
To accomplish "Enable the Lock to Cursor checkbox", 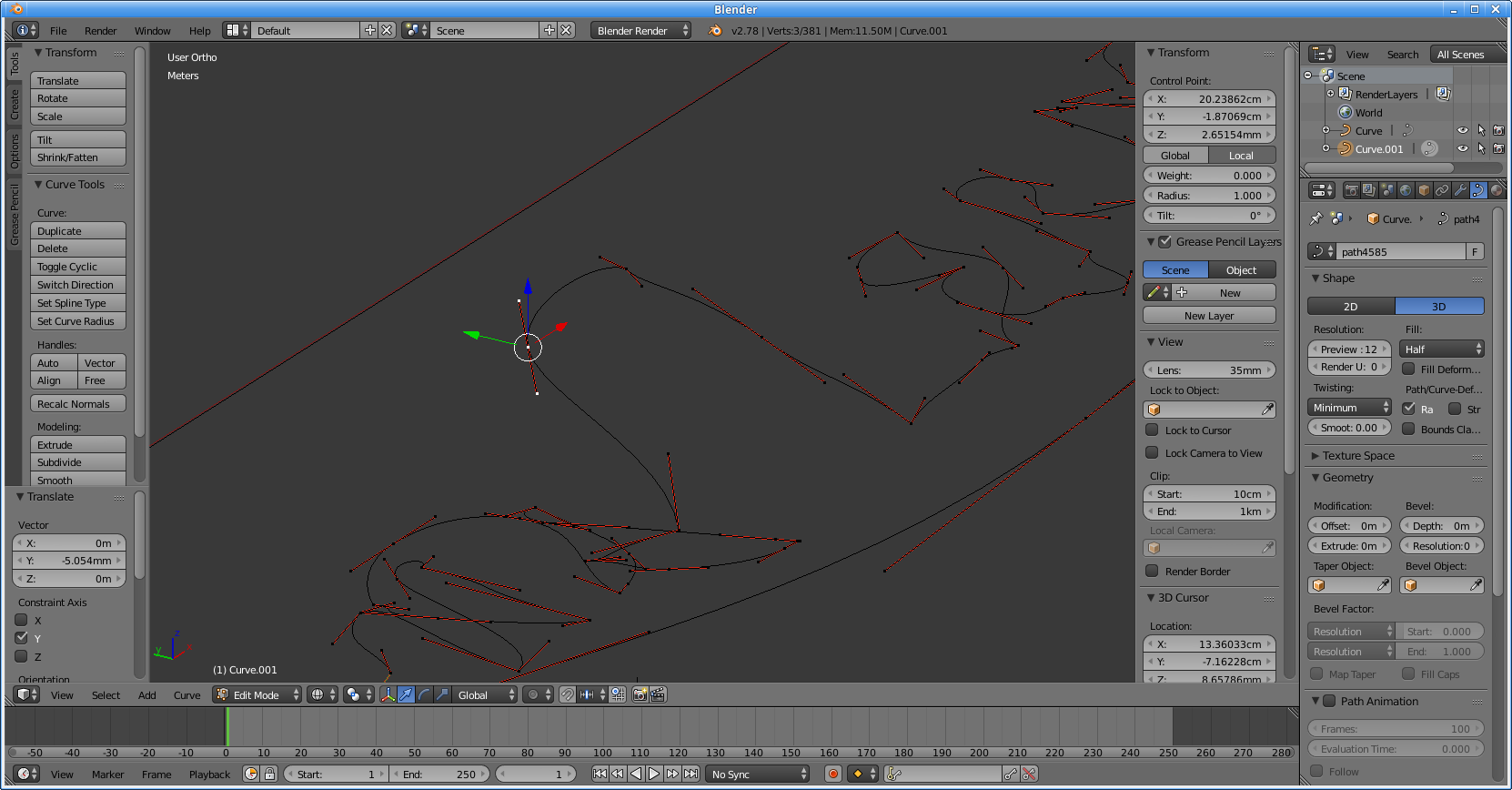I will pyautogui.click(x=1152, y=430).
